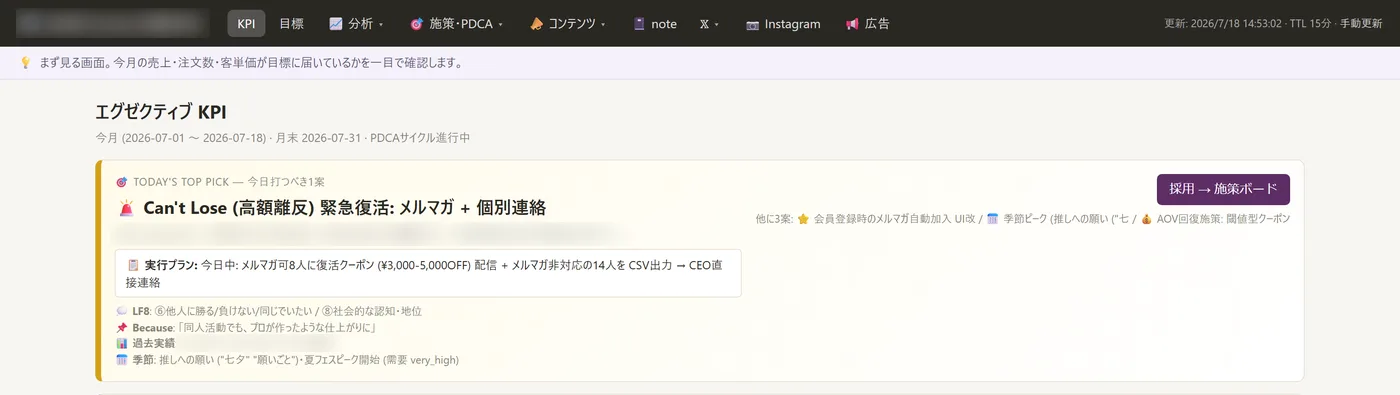This screenshot has width=1400, height=395.
Task: Click the target icon beside 施策·PDCA
Action: (416, 24)
